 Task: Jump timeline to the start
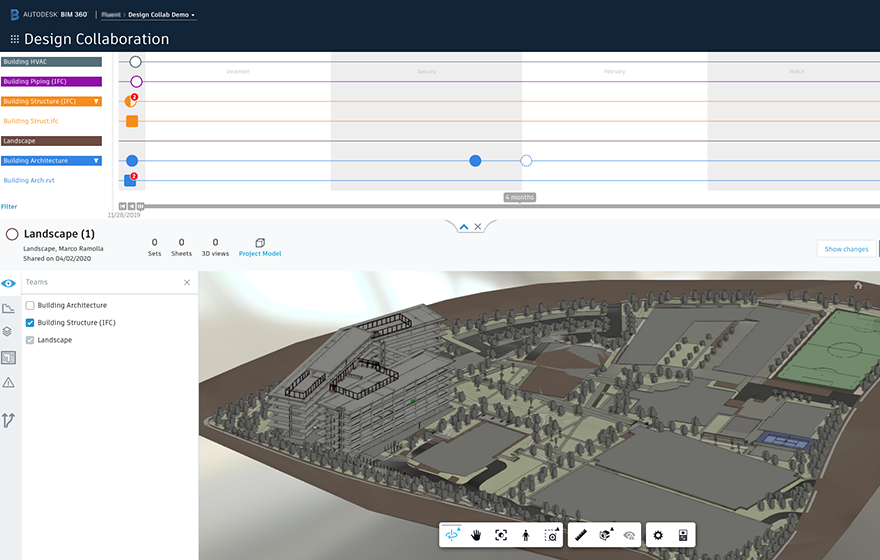point(122,206)
